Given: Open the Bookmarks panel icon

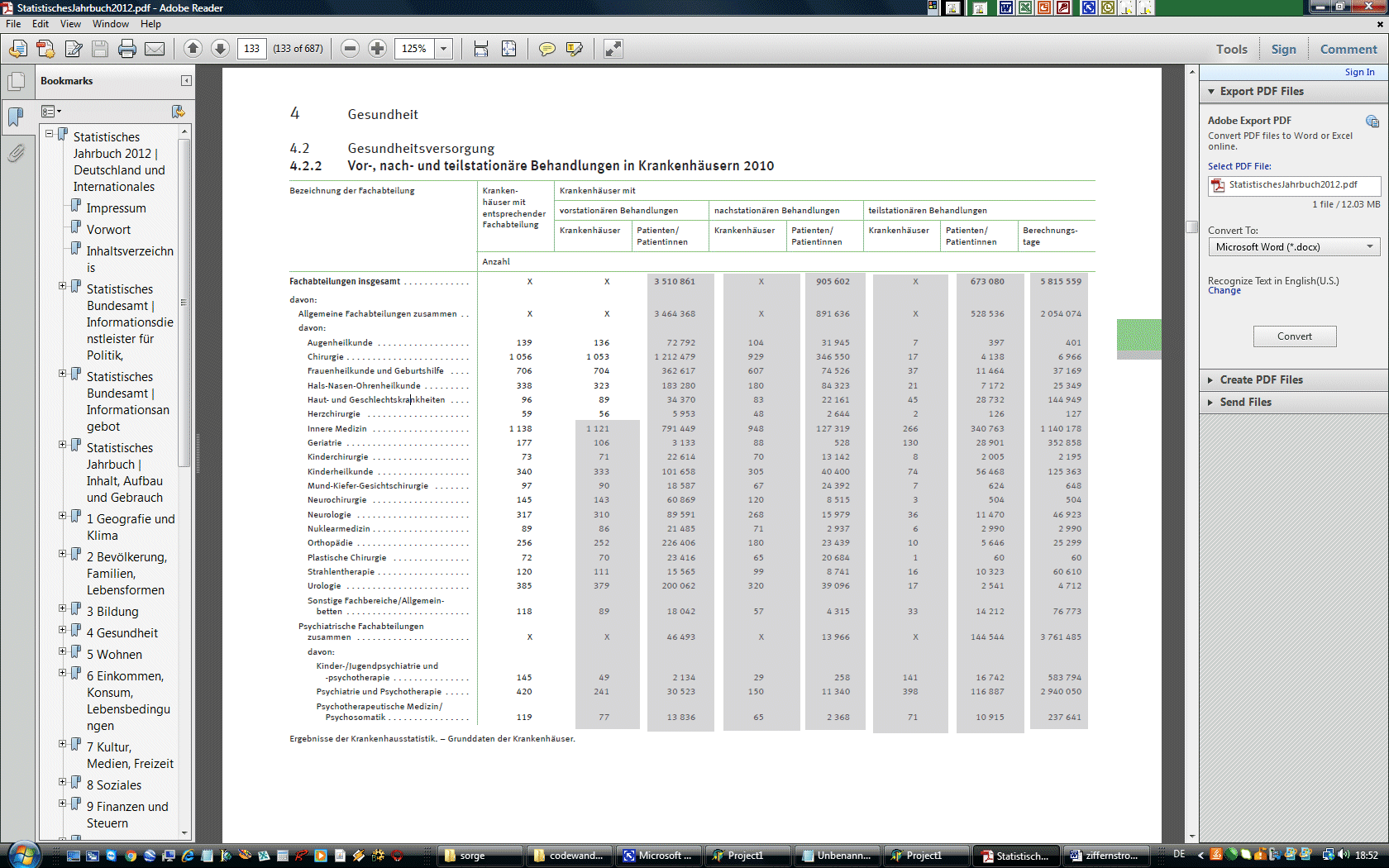Looking at the screenshot, I should point(16,117).
